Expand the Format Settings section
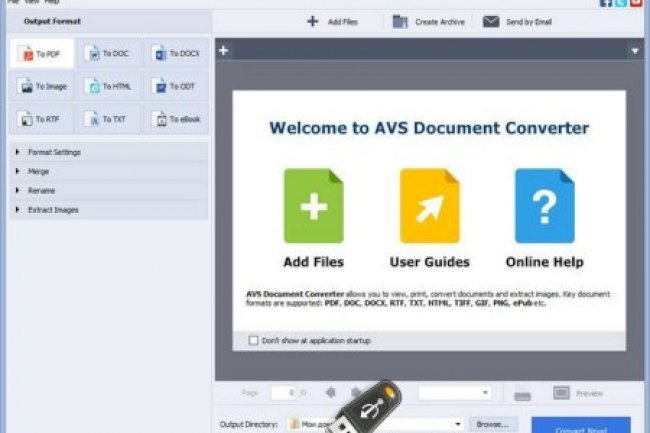650x433 pixels. point(55,152)
